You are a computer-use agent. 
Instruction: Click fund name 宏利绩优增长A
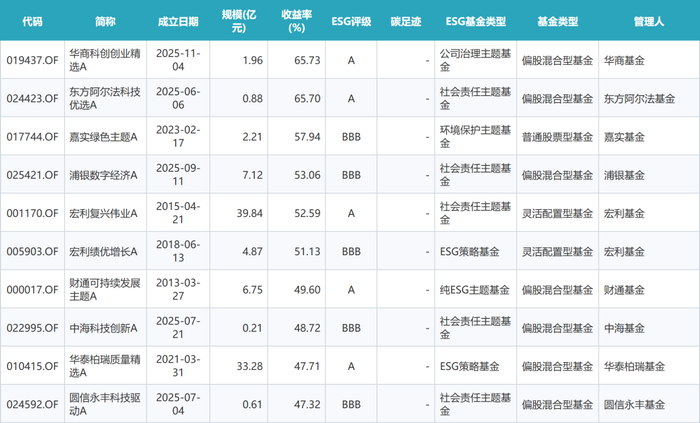(103, 252)
